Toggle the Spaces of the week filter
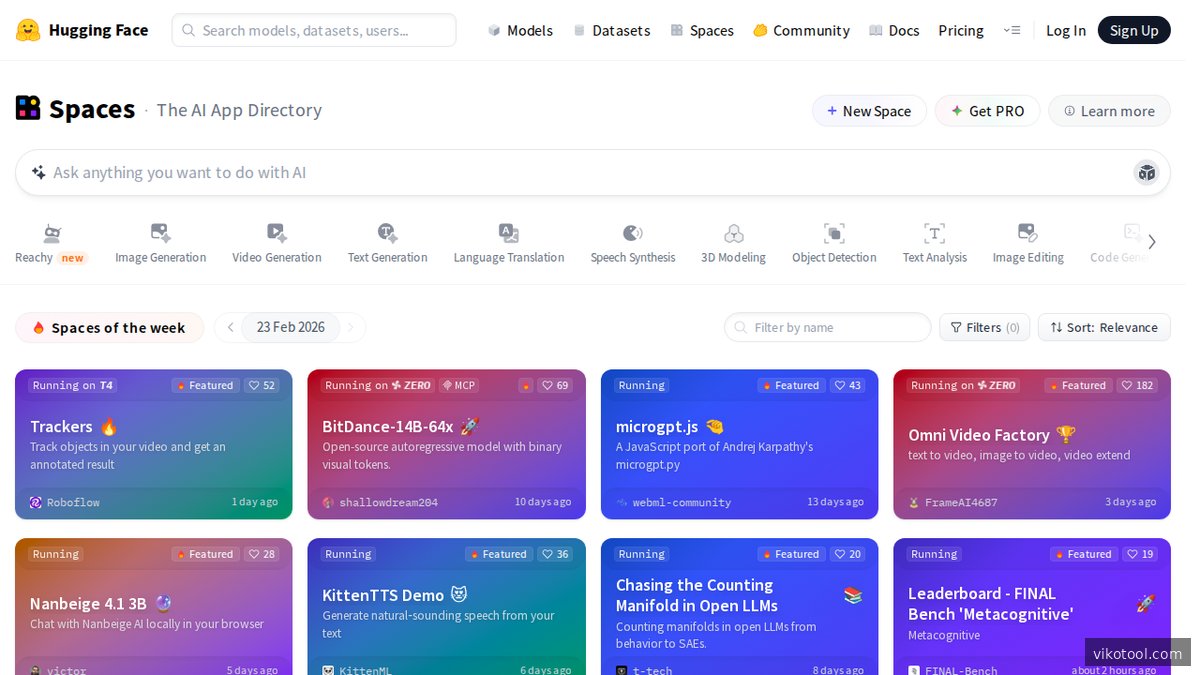The width and height of the screenshot is (1200, 675). coord(109,327)
